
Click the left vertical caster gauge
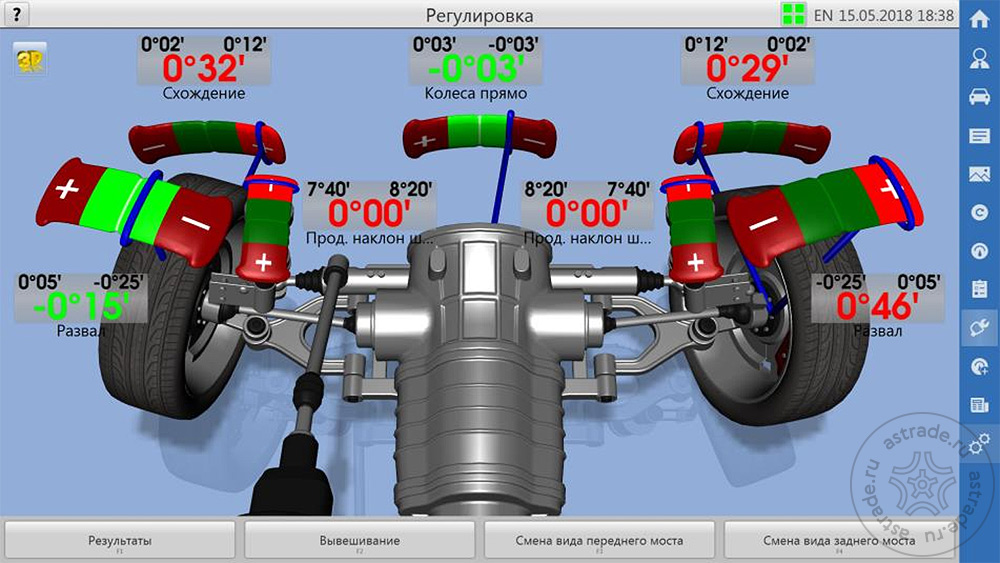coord(267,227)
